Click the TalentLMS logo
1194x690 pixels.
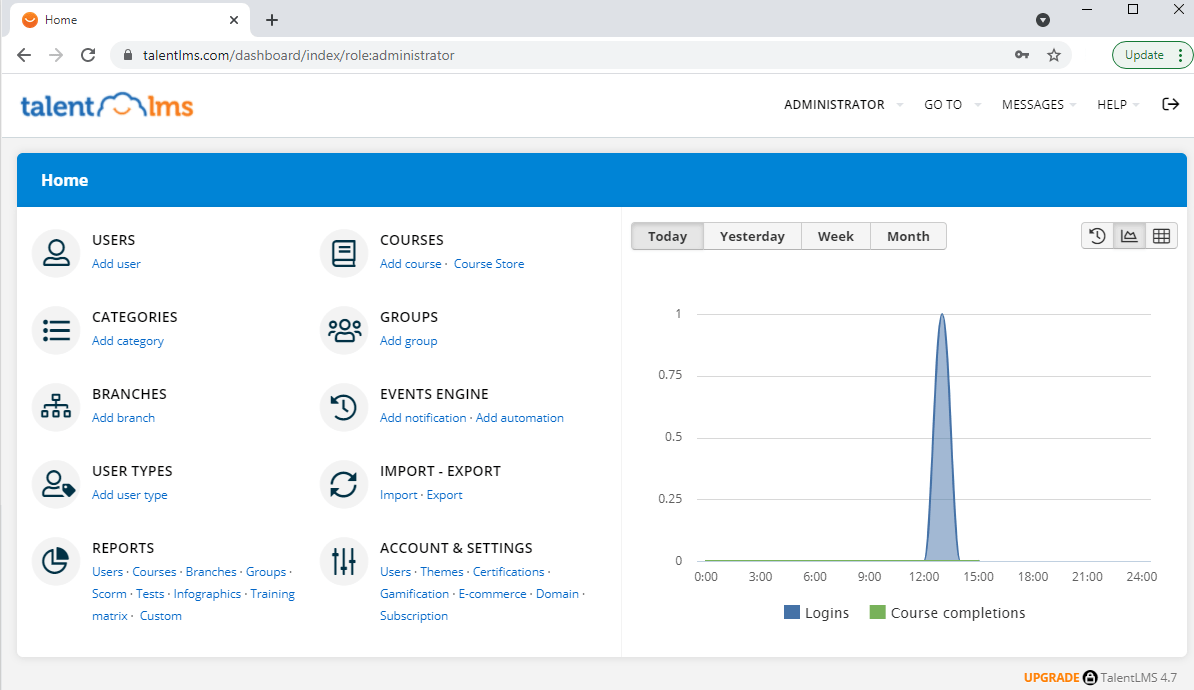tap(107, 105)
